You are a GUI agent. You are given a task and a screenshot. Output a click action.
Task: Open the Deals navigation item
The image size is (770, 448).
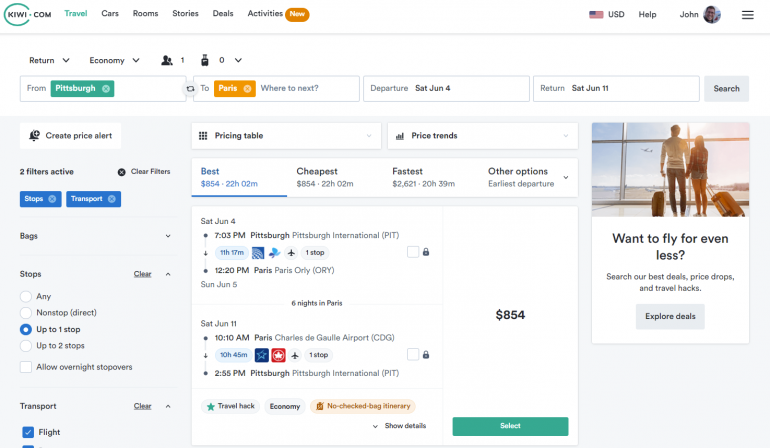tap(223, 14)
